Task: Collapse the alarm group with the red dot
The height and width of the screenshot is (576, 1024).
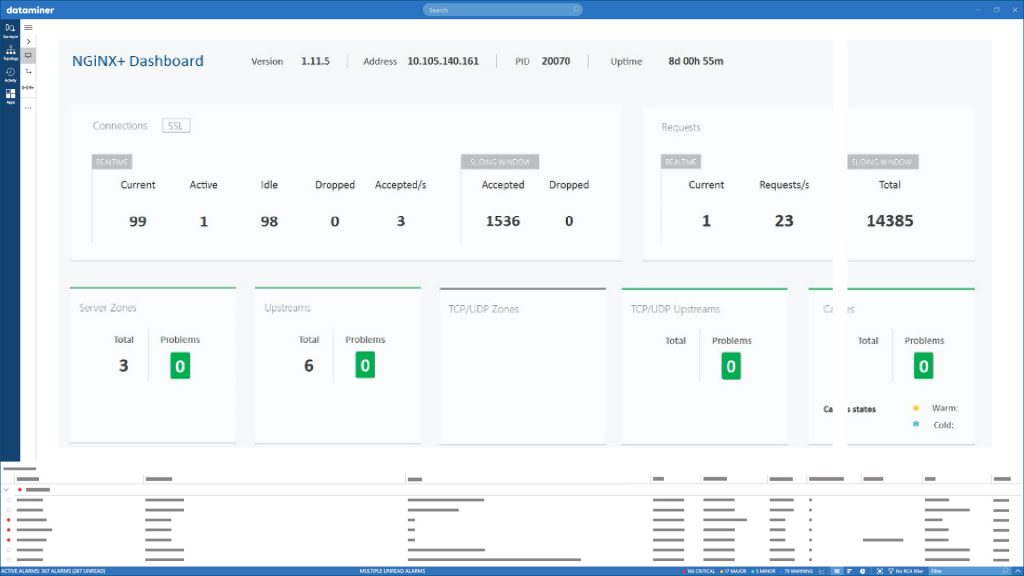Action: pos(7,489)
